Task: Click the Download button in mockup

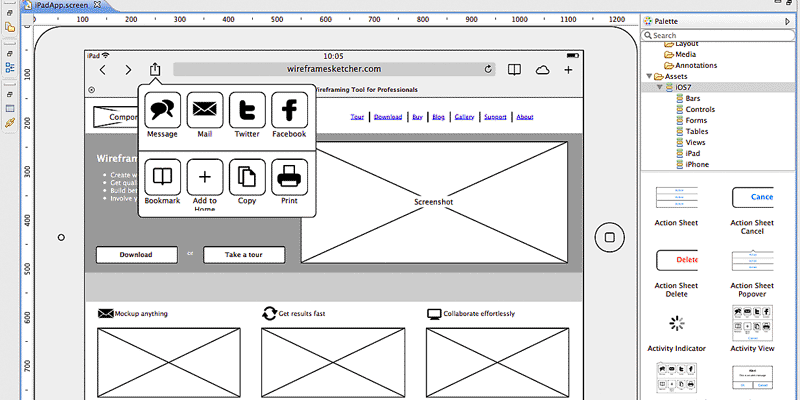Action: point(136,255)
